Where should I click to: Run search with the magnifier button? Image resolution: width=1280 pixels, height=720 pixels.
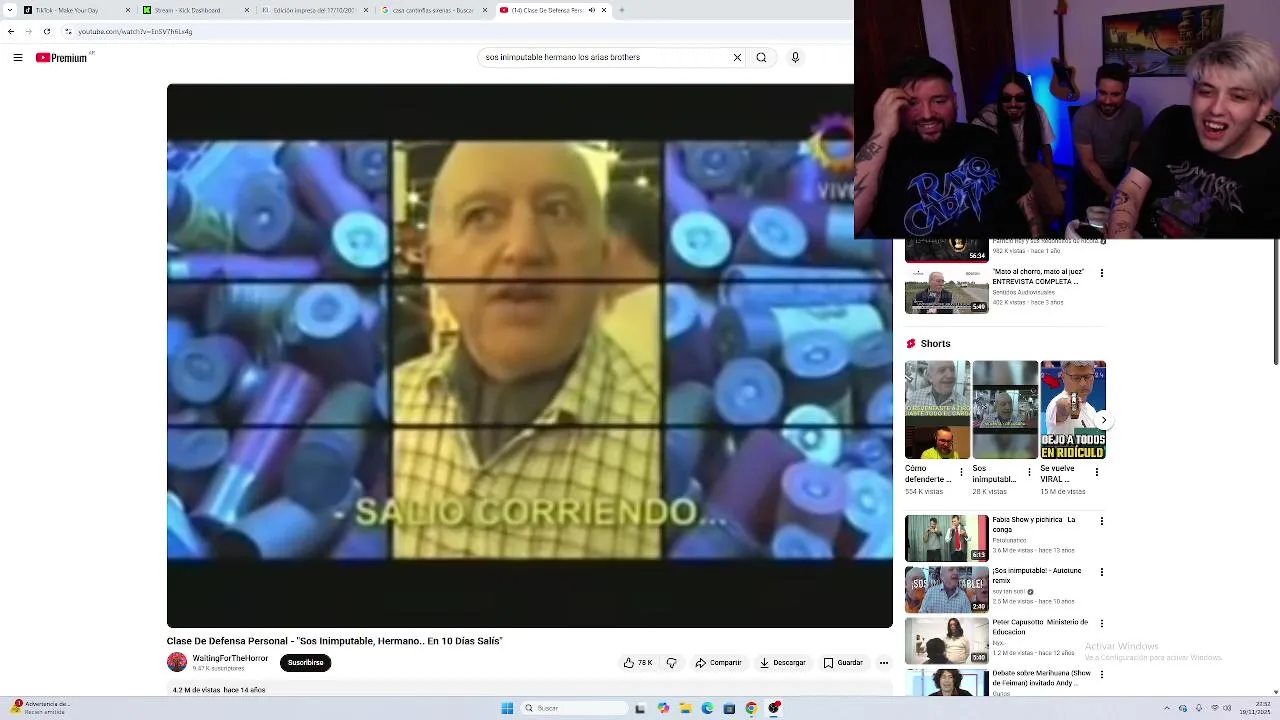(x=761, y=57)
